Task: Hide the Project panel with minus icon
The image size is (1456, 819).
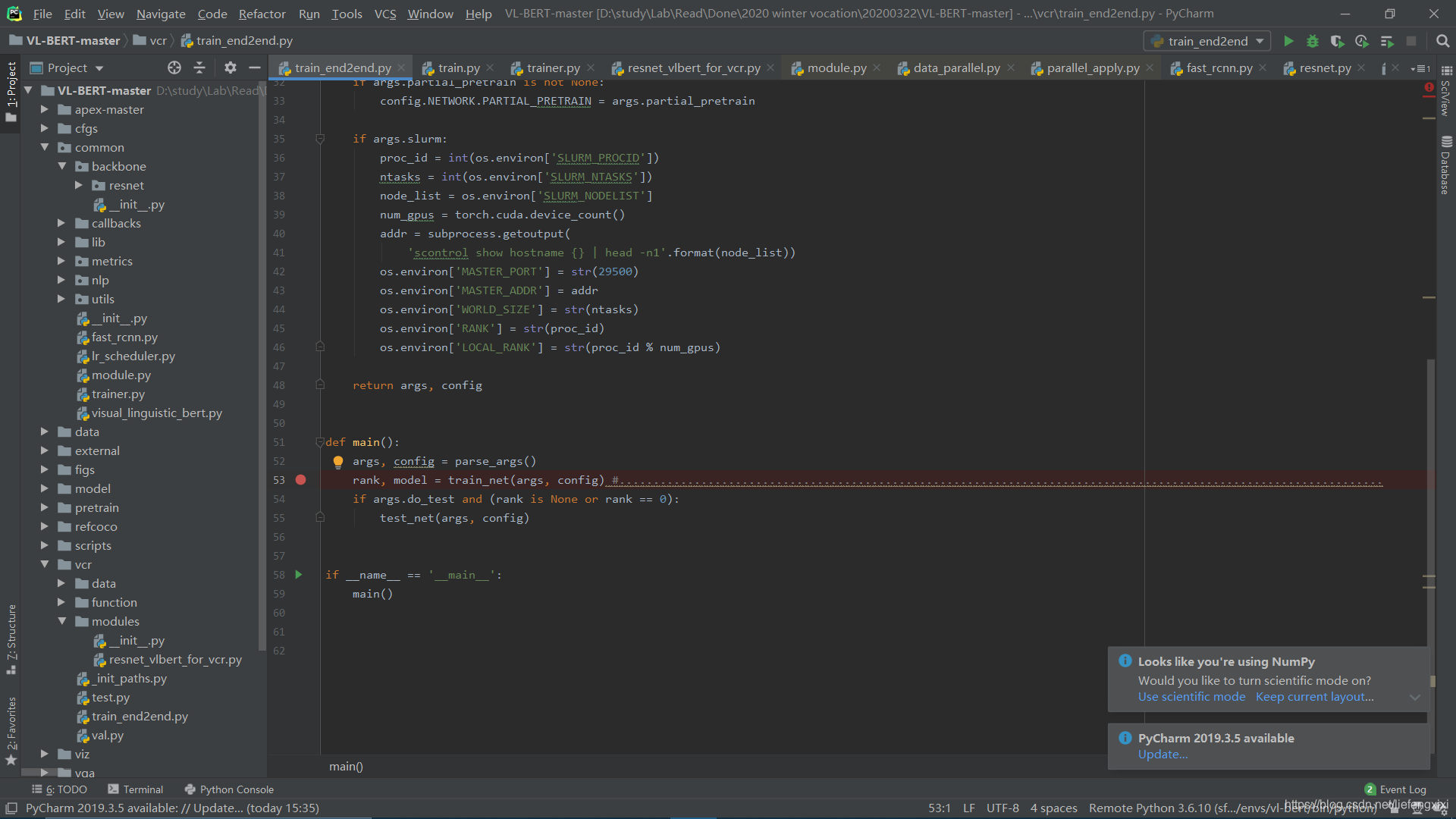Action: point(255,67)
